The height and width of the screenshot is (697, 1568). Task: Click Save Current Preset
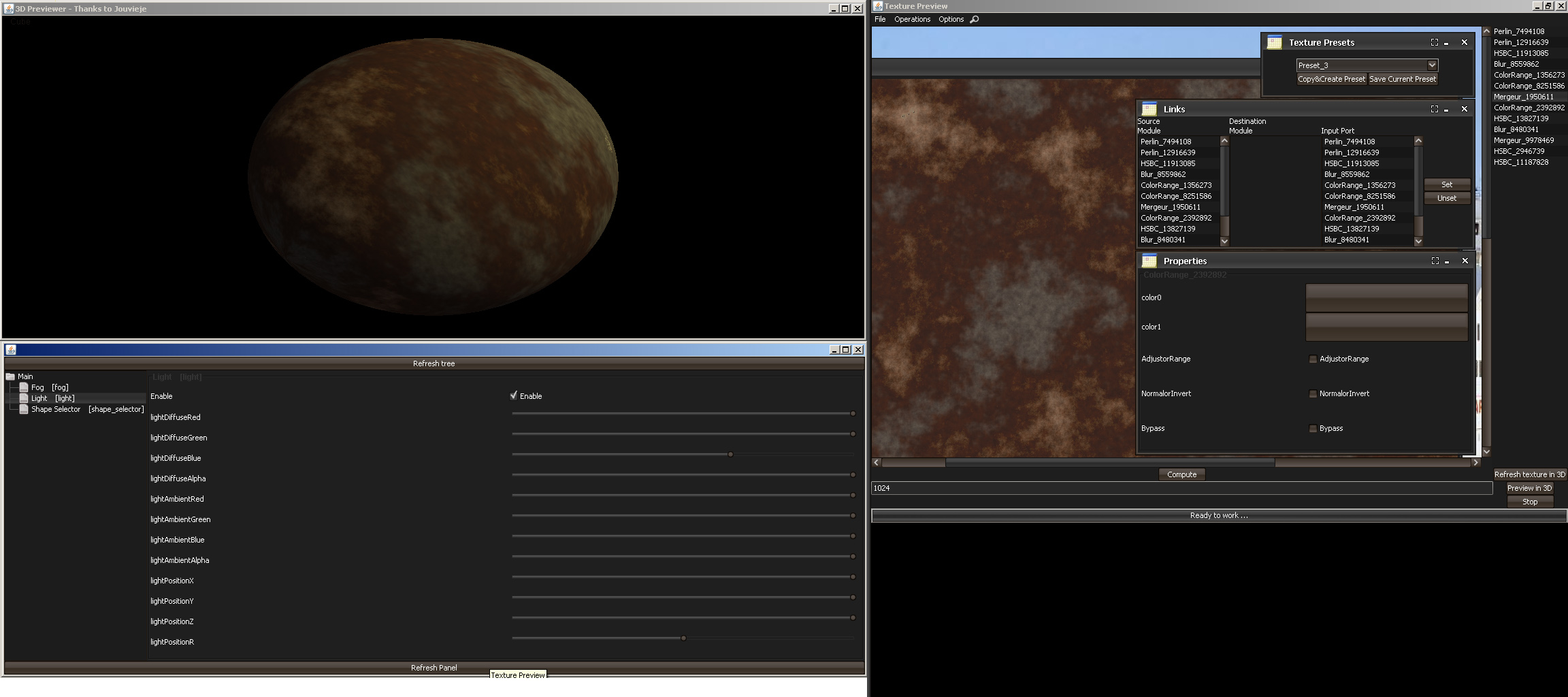click(x=1403, y=79)
